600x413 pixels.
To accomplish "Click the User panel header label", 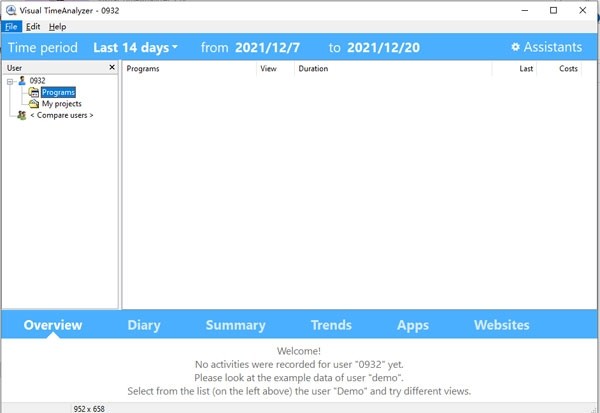I will click(x=14, y=68).
